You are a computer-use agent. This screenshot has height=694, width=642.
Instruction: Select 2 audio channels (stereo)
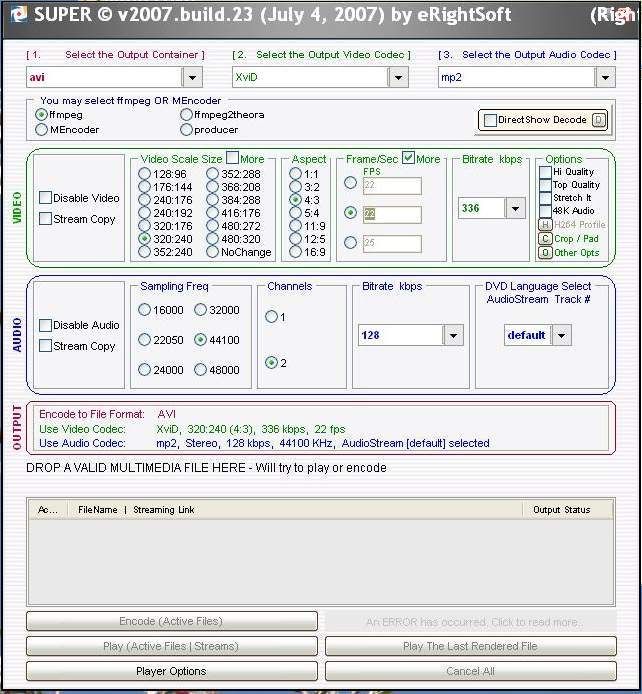click(x=271, y=362)
